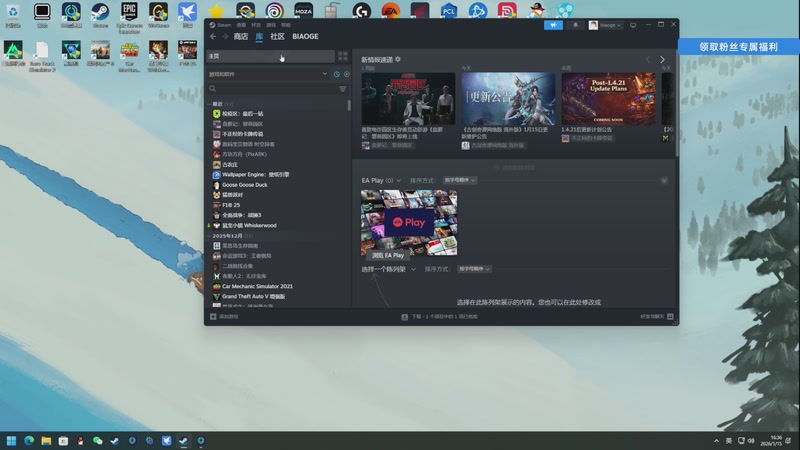The height and width of the screenshot is (450, 800).
Task: Open the advanced filter icon by search
Action: click(x=343, y=89)
